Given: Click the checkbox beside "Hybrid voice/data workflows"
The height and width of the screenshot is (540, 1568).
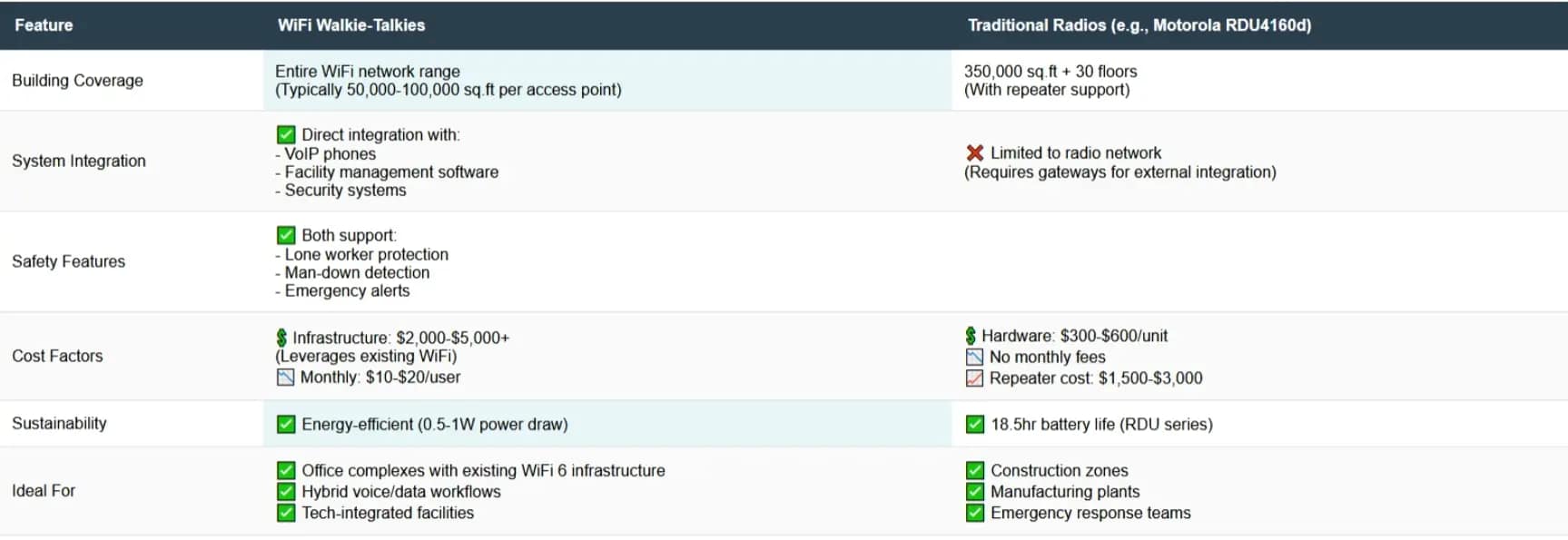Looking at the screenshot, I should pyautogui.click(x=286, y=492).
